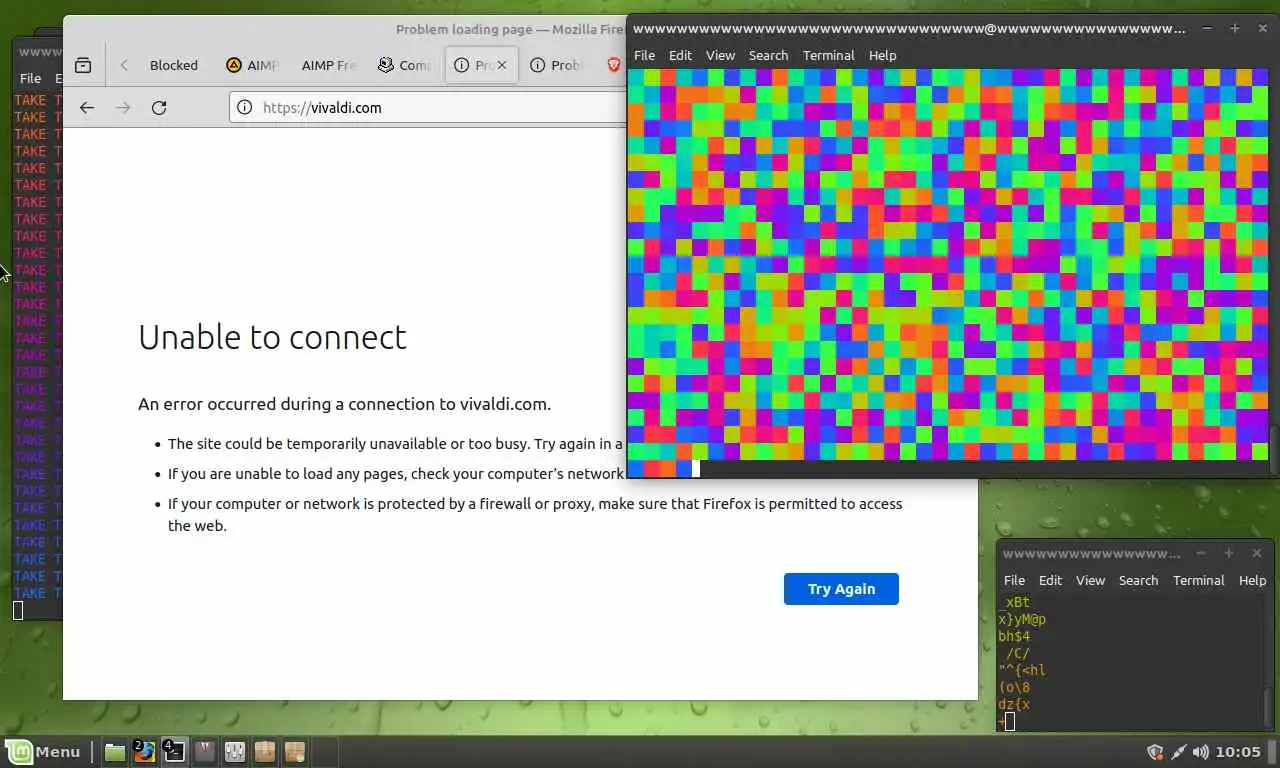
Task: Open View menu in the large colorful terminal
Action: pyautogui.click(x=720, y=55)
